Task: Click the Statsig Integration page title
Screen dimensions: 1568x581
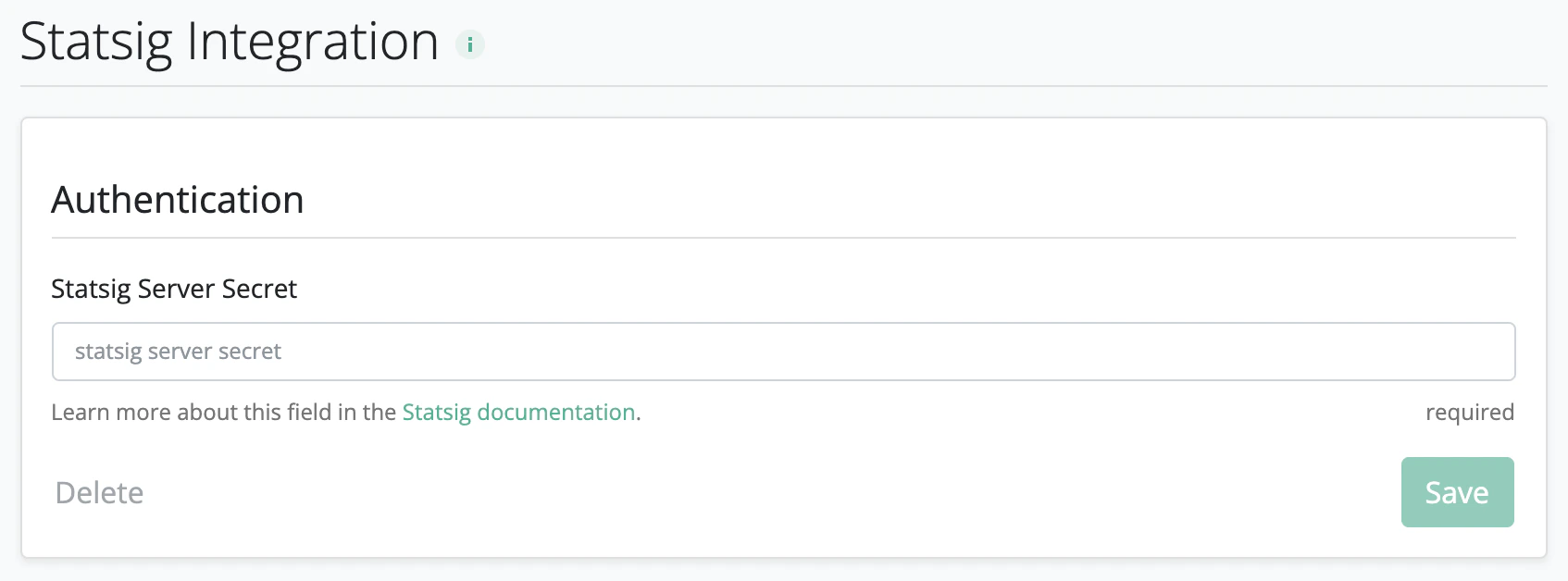Action: [x=230, y=41]
